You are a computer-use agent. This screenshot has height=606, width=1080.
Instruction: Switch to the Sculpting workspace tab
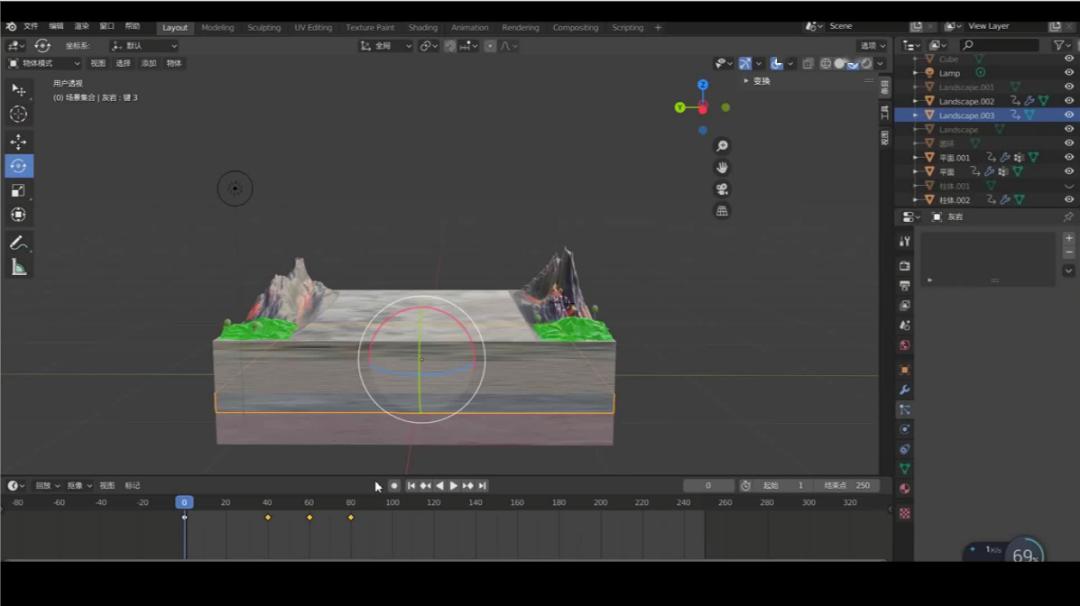coord(264,28)
